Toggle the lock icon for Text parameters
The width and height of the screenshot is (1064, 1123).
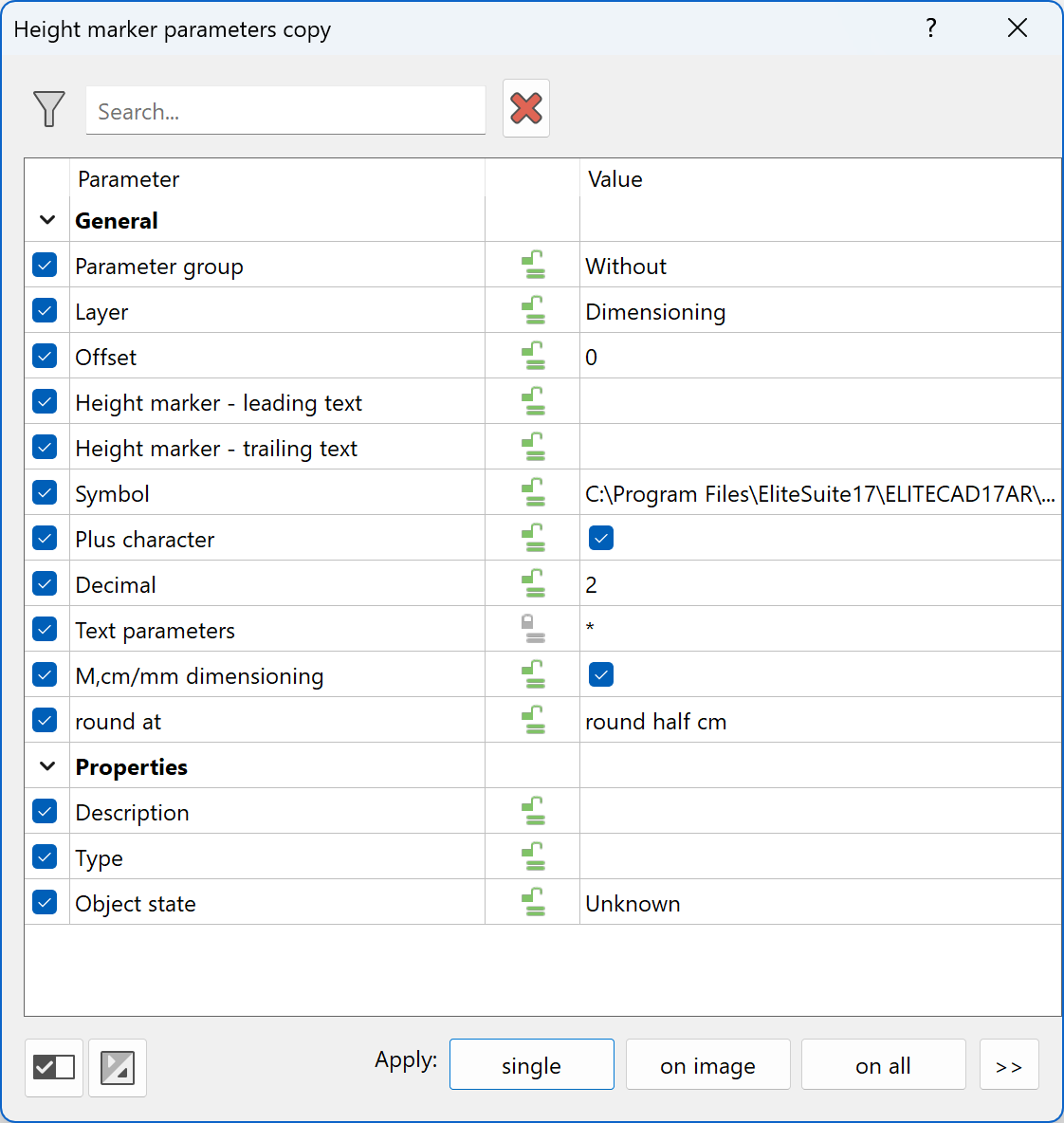tap(534, 629)
